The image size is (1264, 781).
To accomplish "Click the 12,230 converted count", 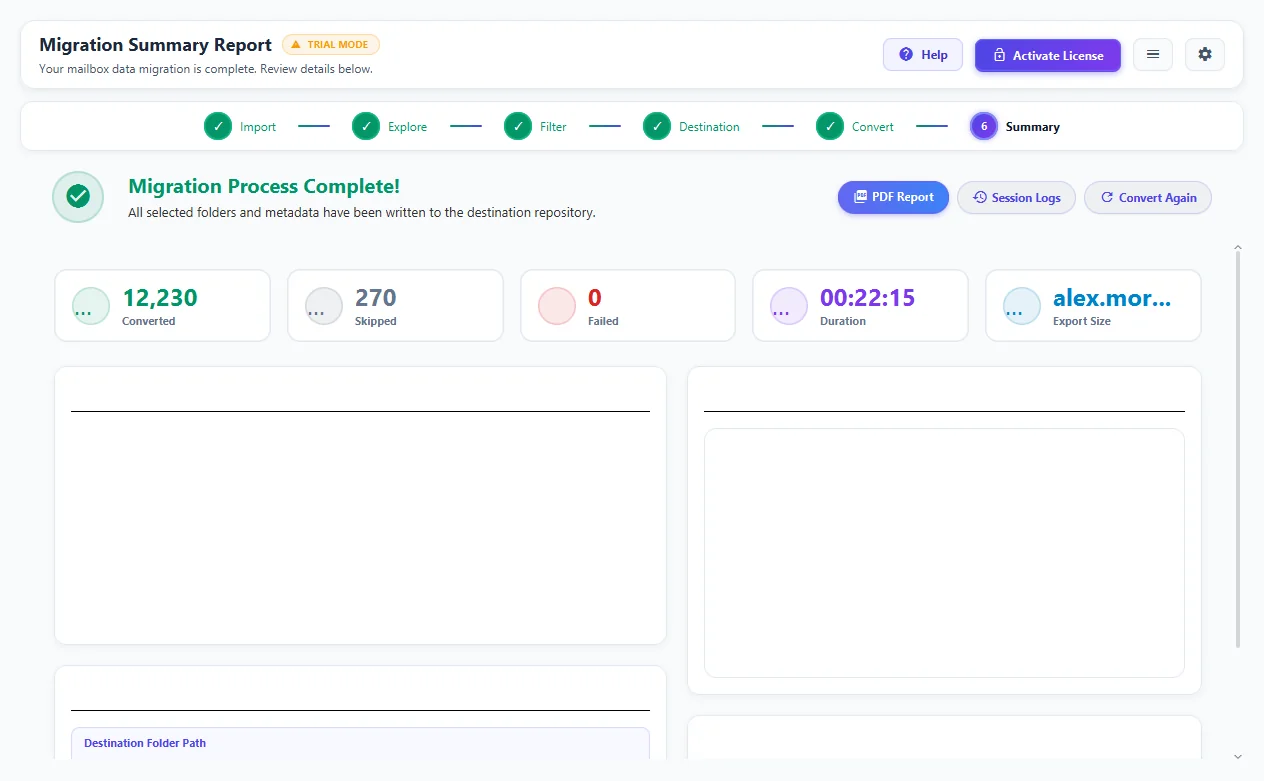I will coord(160,298).
